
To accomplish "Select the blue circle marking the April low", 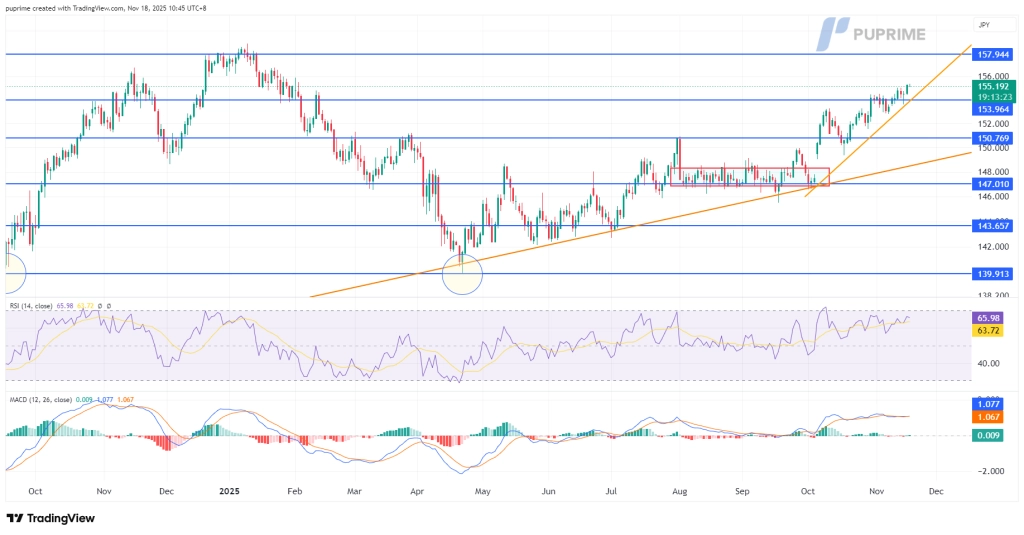I will (462, 274).
